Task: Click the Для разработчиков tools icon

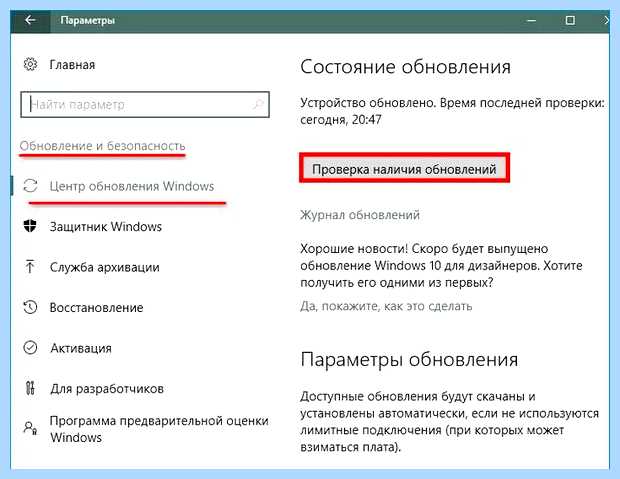Action: tap(30, 388)
